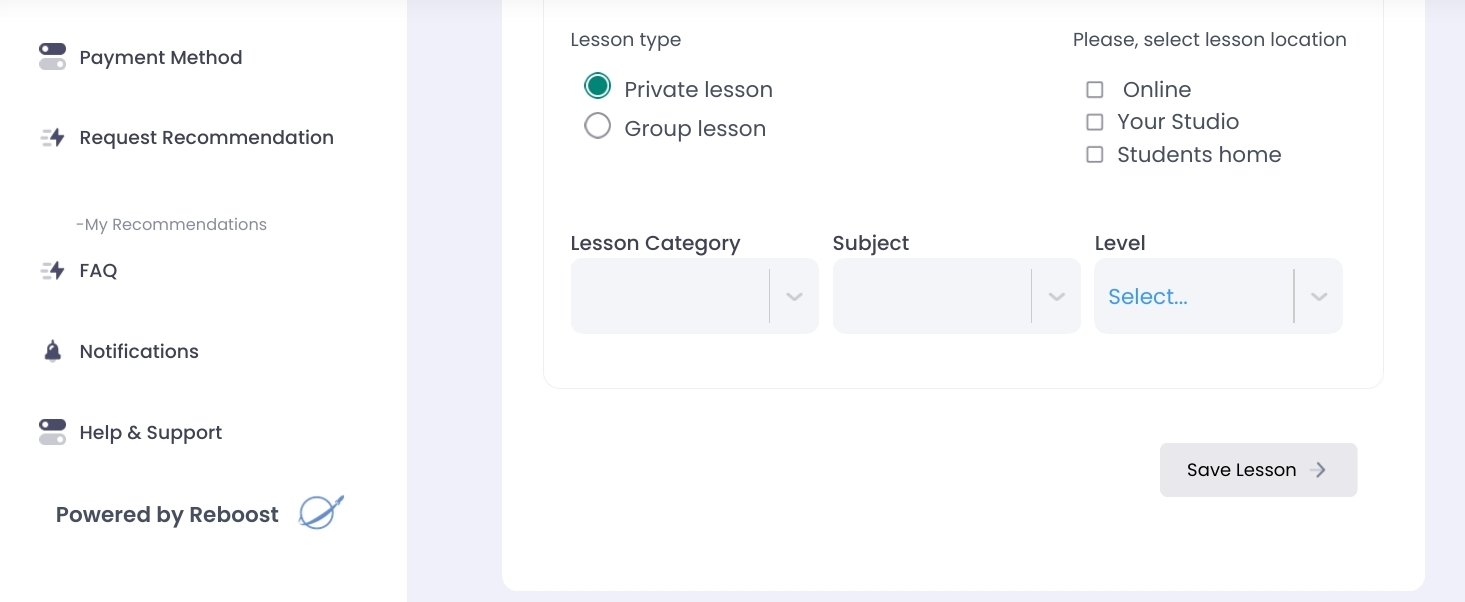Enable the Students home checkbox
Image resolution: width=1465 pixels, height=602 pixels.
1095,155
